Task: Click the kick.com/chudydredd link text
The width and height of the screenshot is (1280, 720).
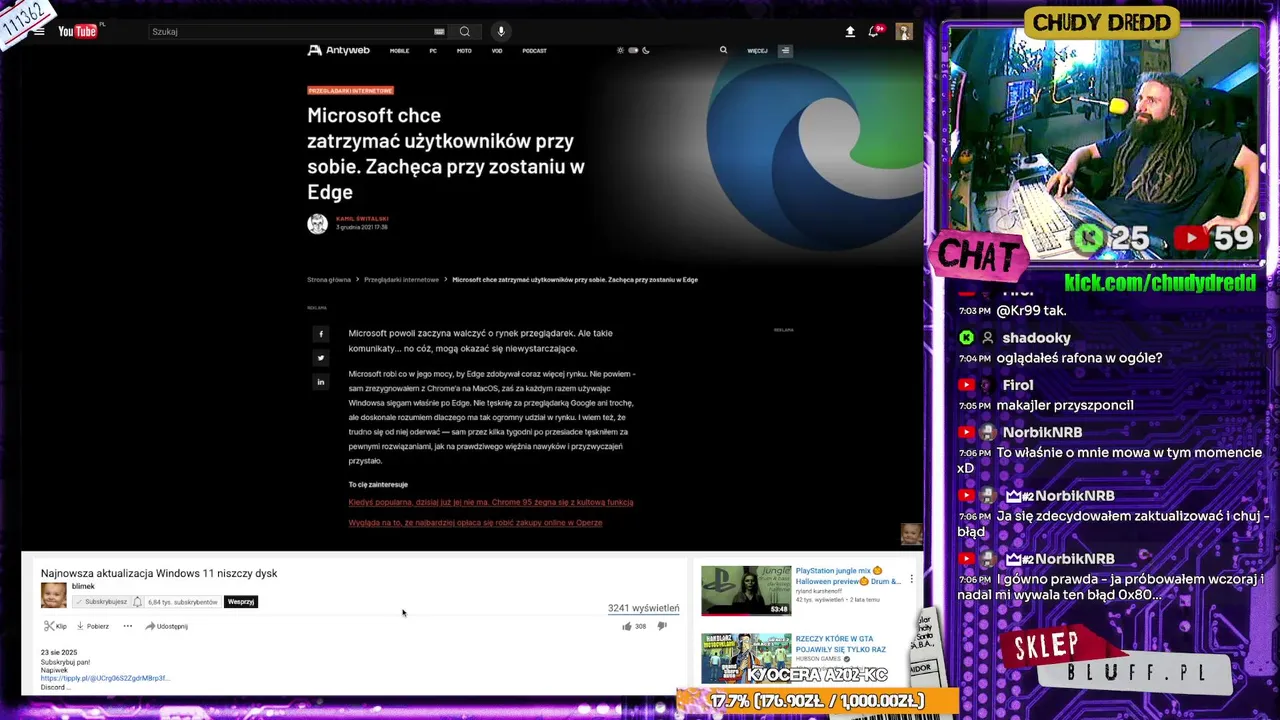Action: (x=1160, y=283)
